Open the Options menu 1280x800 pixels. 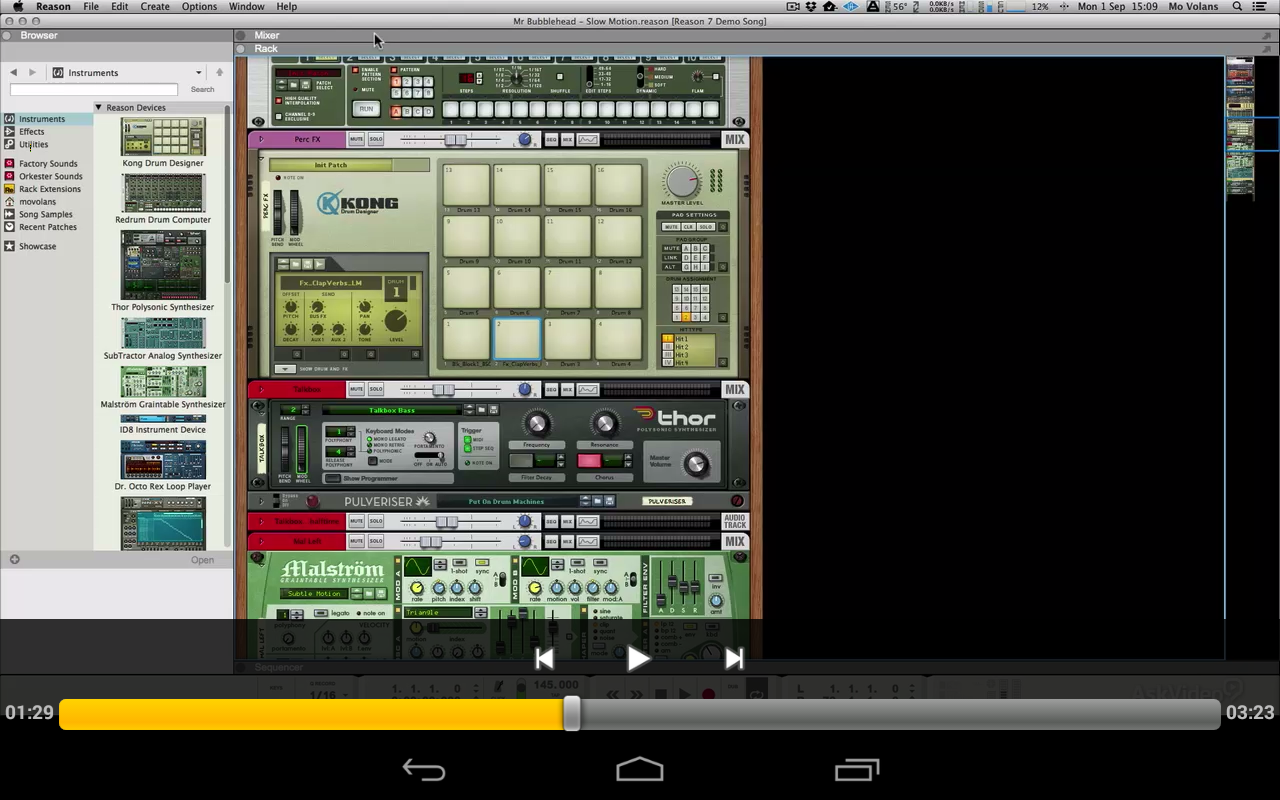(x=199, y=6)
